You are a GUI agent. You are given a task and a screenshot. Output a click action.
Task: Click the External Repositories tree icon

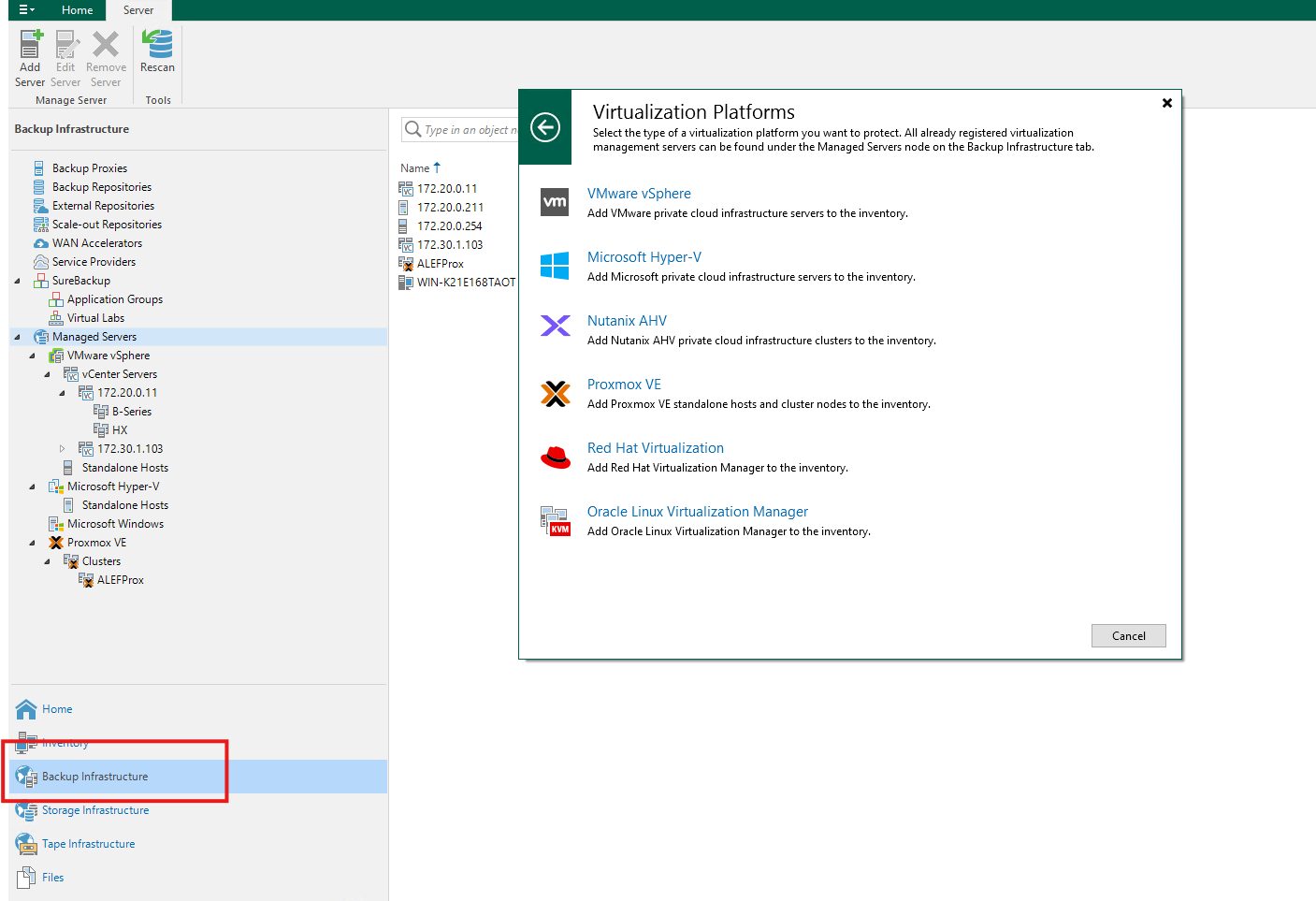click(40, 206)
